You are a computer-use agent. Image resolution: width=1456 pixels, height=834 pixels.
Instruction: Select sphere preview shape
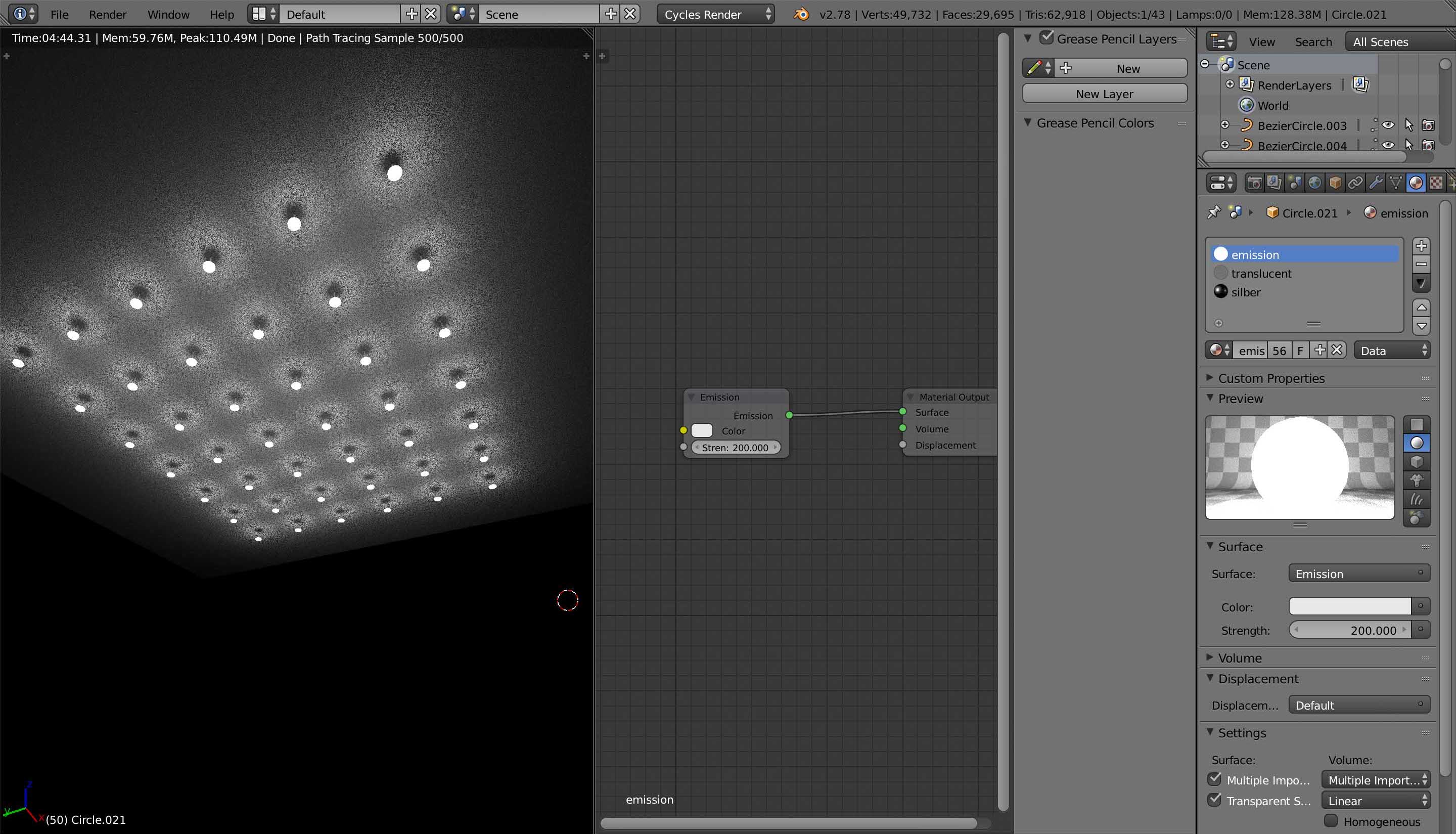[x=1417, y=444]
